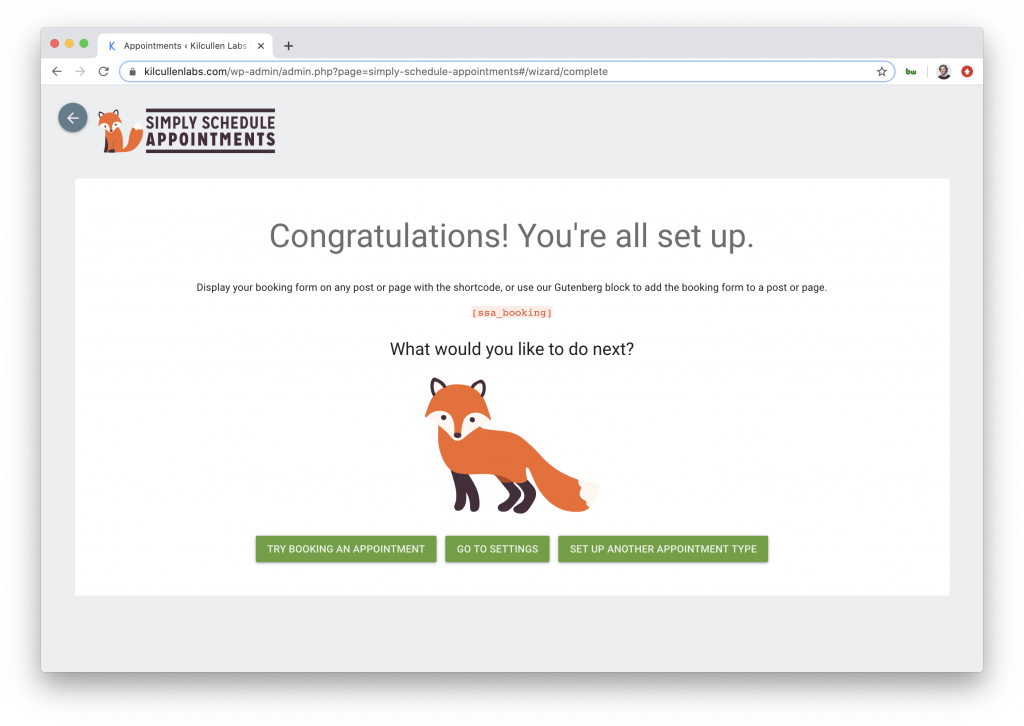The image size is (1024, 726).
Task: Click Try Booking An Appointment button
Action: [x=346, y=549]
